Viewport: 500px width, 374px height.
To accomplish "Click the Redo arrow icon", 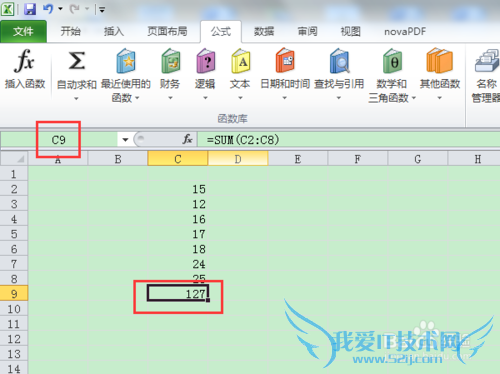I will point(74,9).
